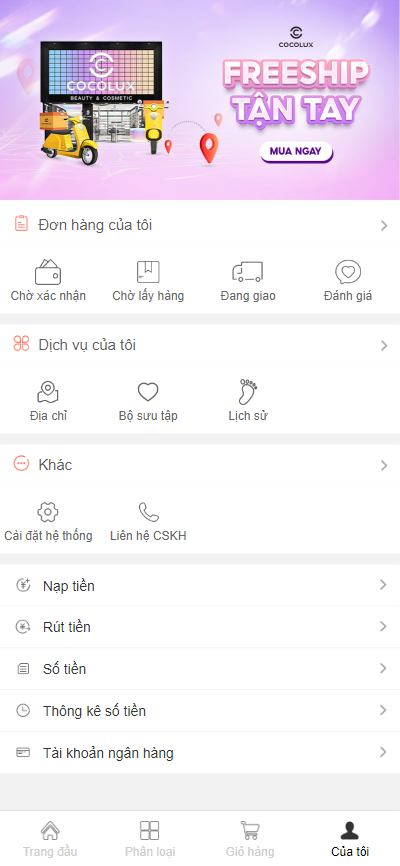Viewport: 400px width, 866px height.
Task: Open the Chờ xác nhận wallet icon
Action: (x=48, y=272)
